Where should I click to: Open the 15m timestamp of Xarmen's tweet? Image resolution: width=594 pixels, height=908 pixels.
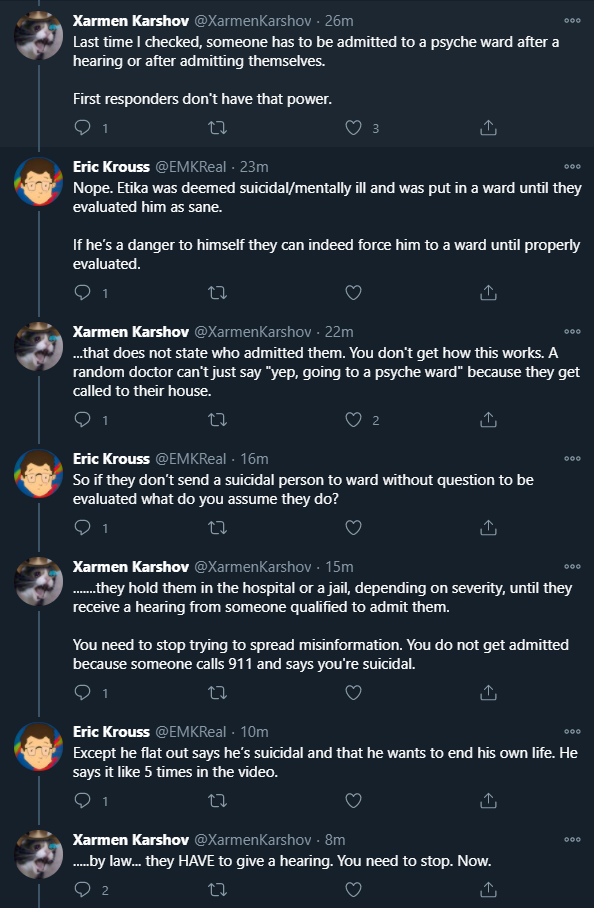pyautogui.click(x=339, y=567)
